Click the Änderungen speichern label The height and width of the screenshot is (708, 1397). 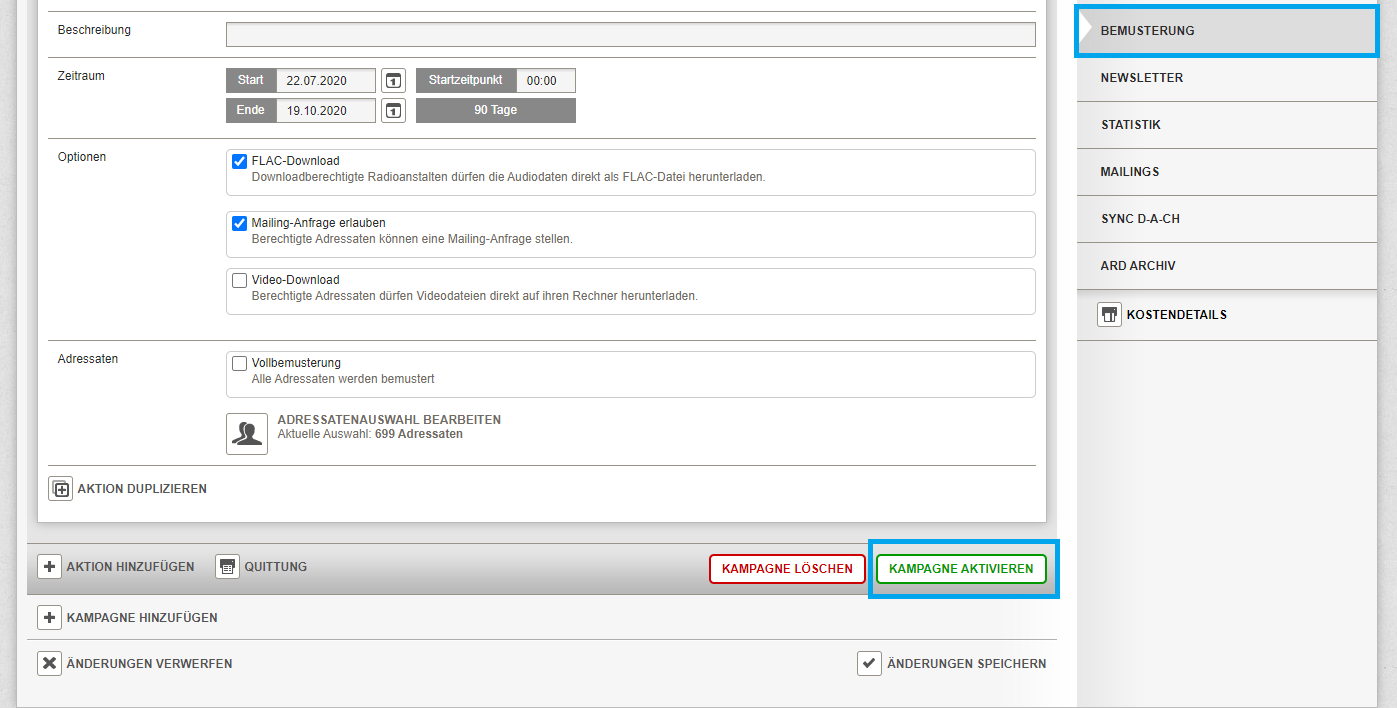(x=967, y=664)
